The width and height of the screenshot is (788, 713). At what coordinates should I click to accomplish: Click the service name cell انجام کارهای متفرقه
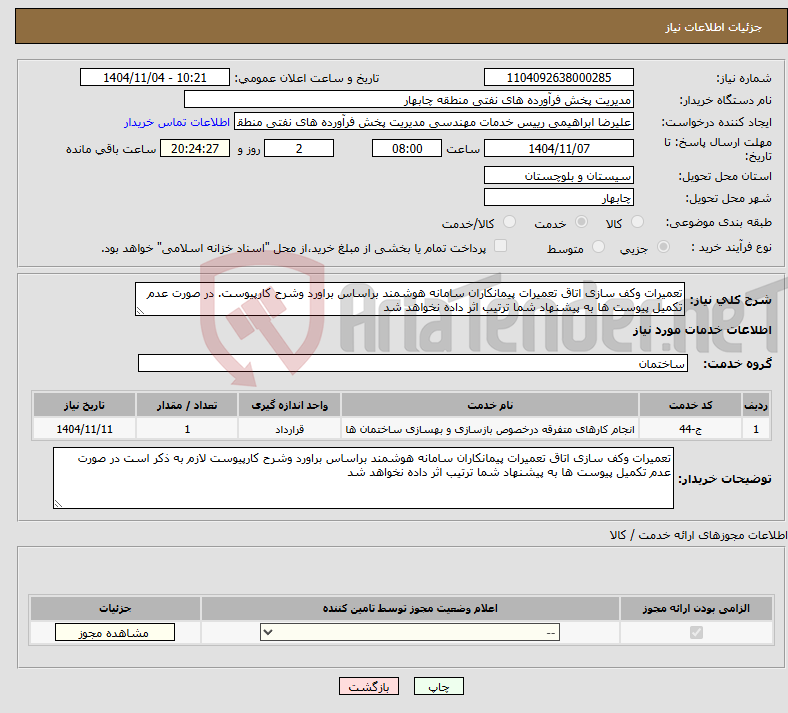(490, 429)
